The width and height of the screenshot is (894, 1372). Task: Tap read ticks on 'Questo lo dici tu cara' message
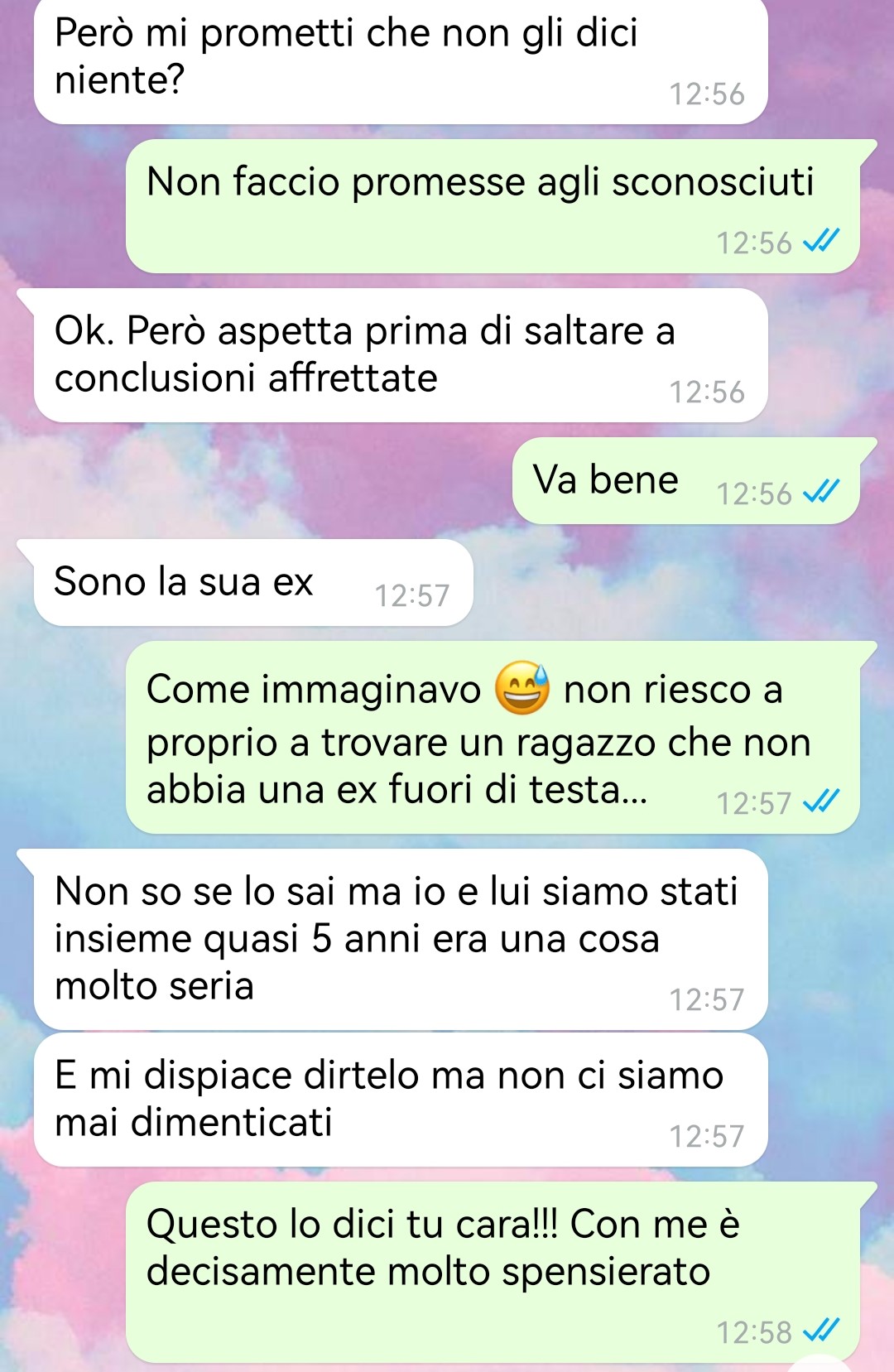pos(821,1331)
